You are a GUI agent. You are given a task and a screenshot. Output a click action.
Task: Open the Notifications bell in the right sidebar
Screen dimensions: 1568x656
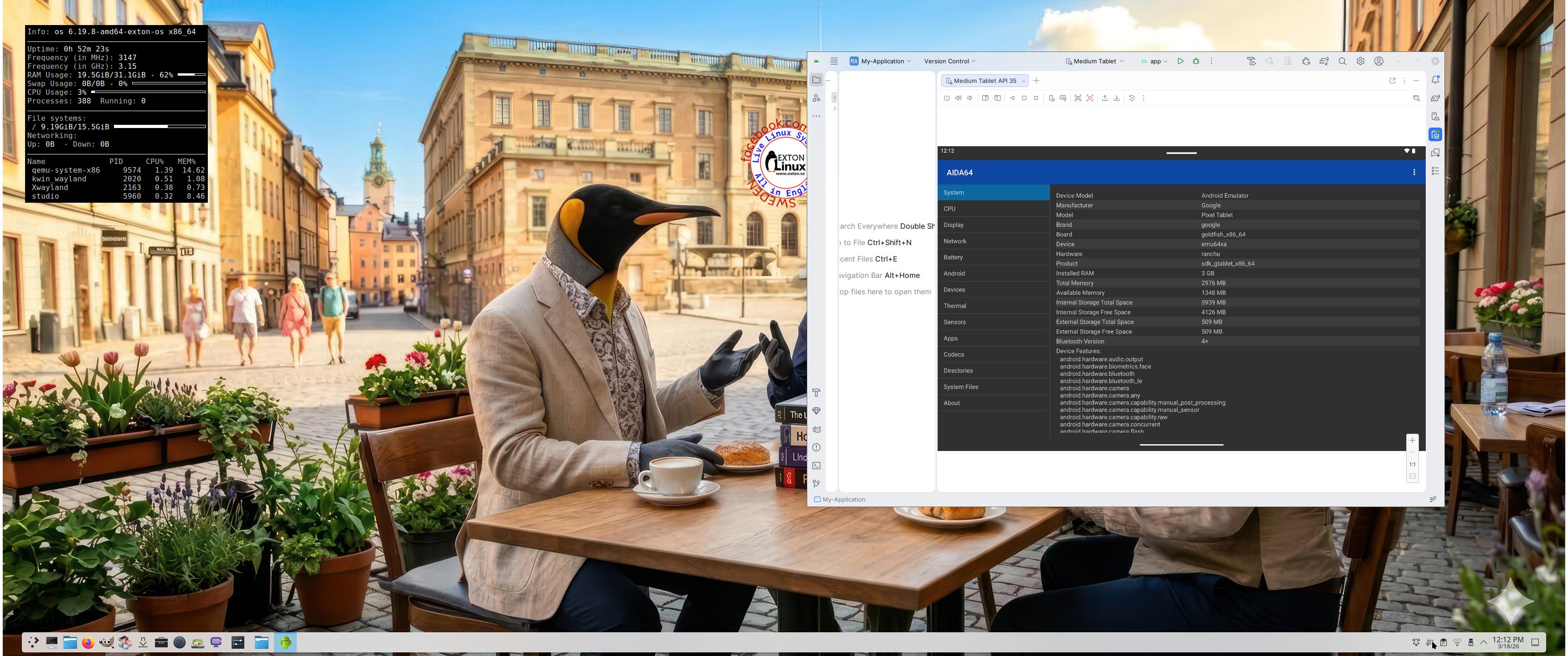point(1435,80)
